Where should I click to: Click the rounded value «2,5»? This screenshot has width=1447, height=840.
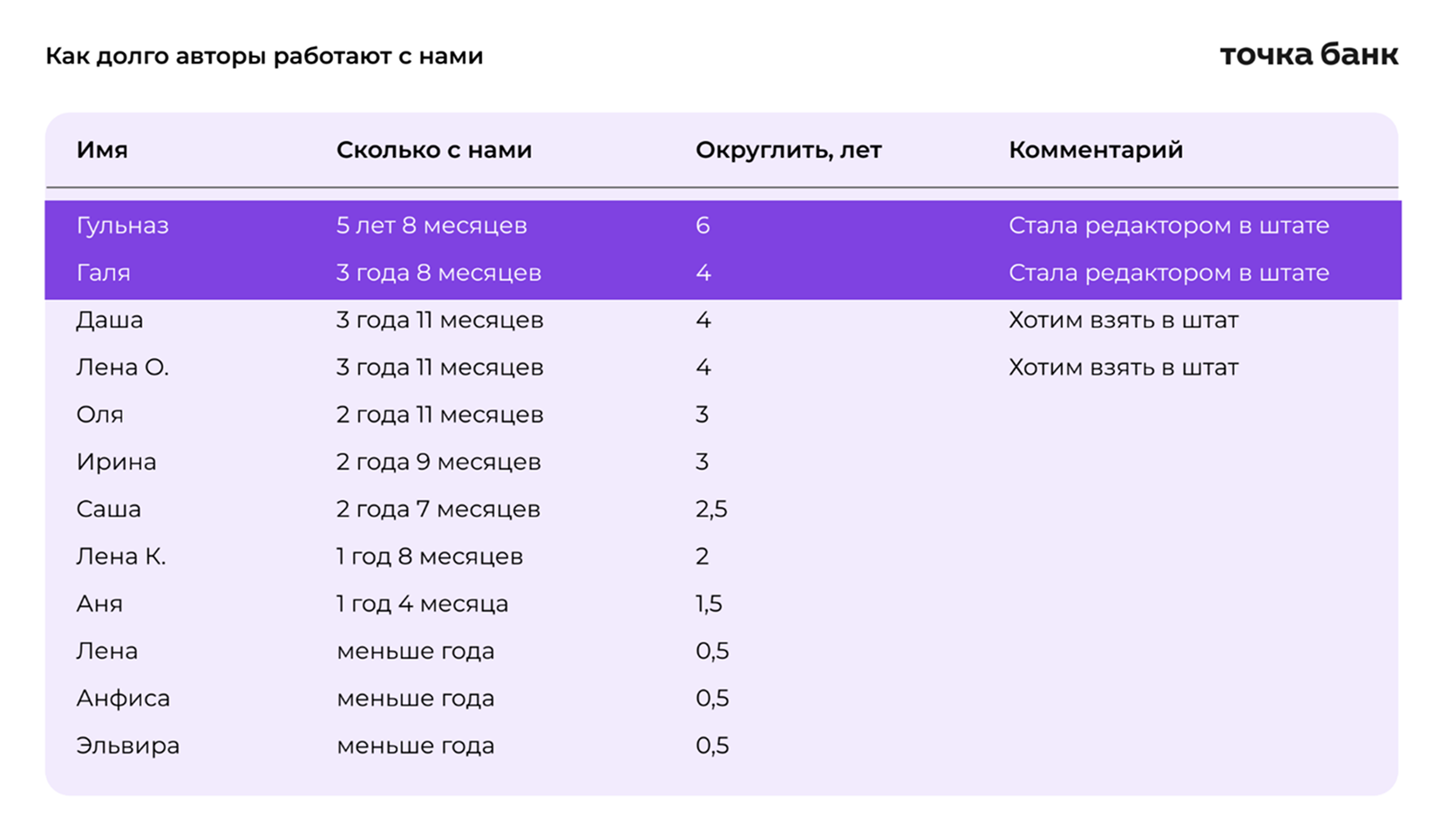tap(711, 509)
